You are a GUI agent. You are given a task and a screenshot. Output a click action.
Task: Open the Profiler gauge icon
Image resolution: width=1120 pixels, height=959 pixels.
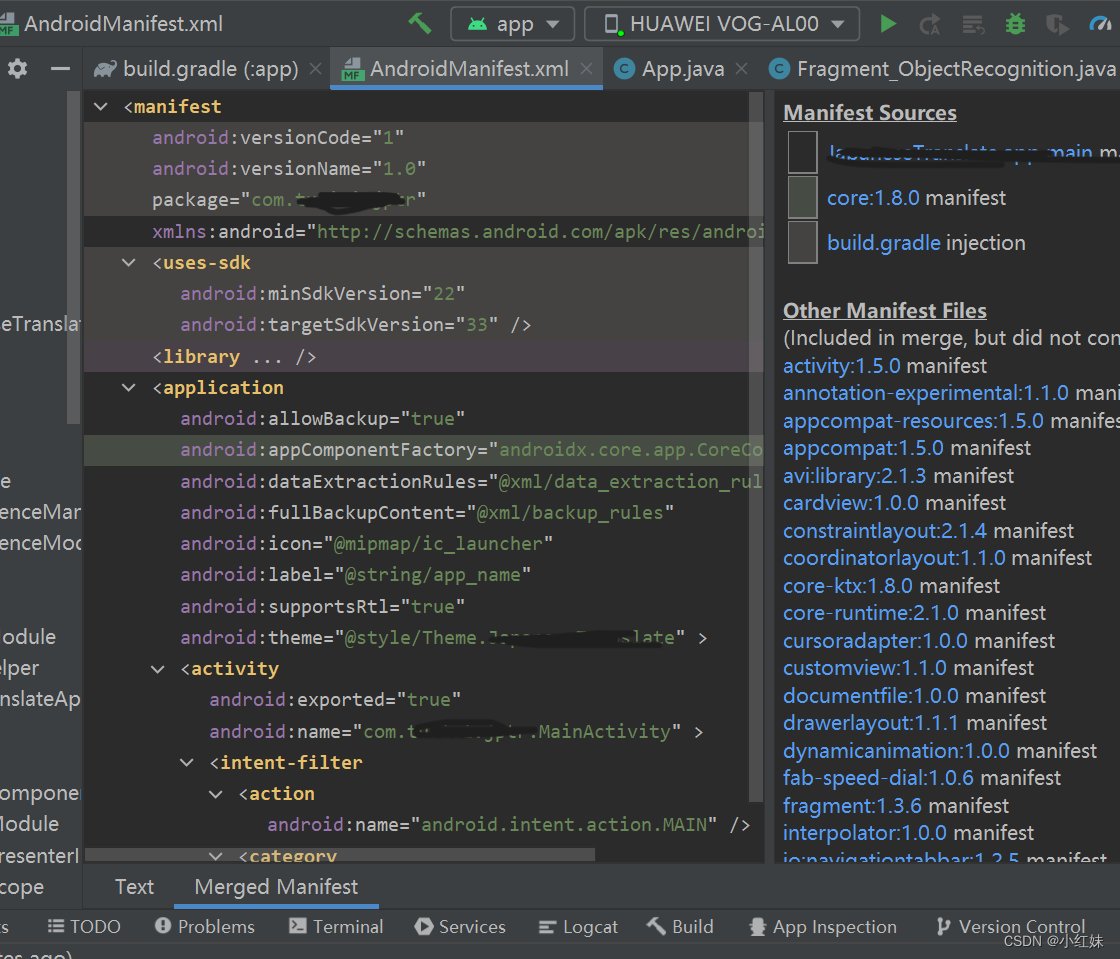[1100, 24]
